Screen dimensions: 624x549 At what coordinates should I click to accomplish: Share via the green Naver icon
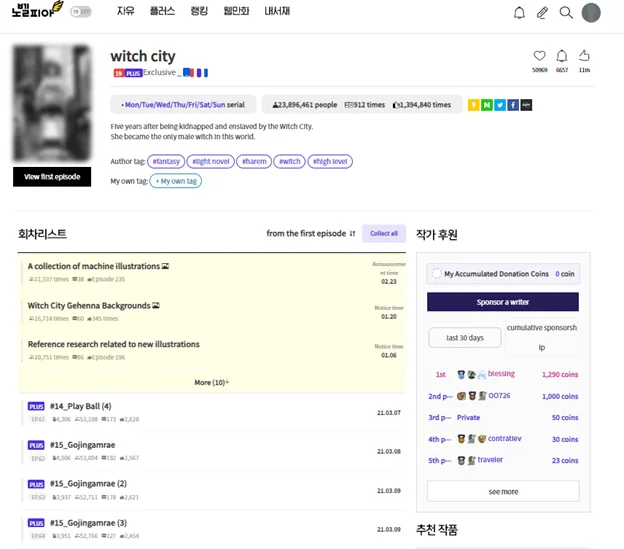486,105
